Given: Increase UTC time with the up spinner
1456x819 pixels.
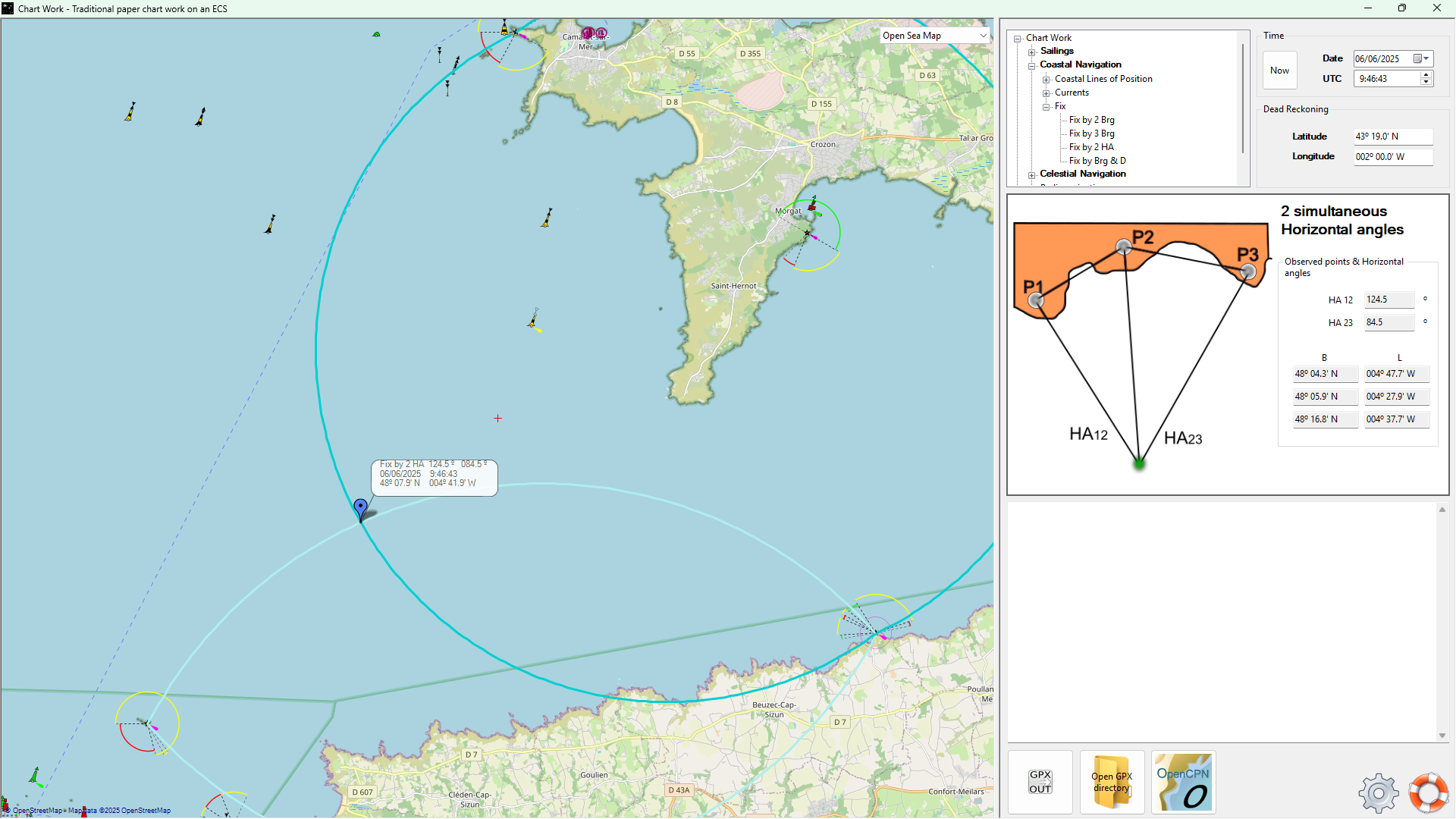Looking at the screenshot, I should tap(1426, 75).
